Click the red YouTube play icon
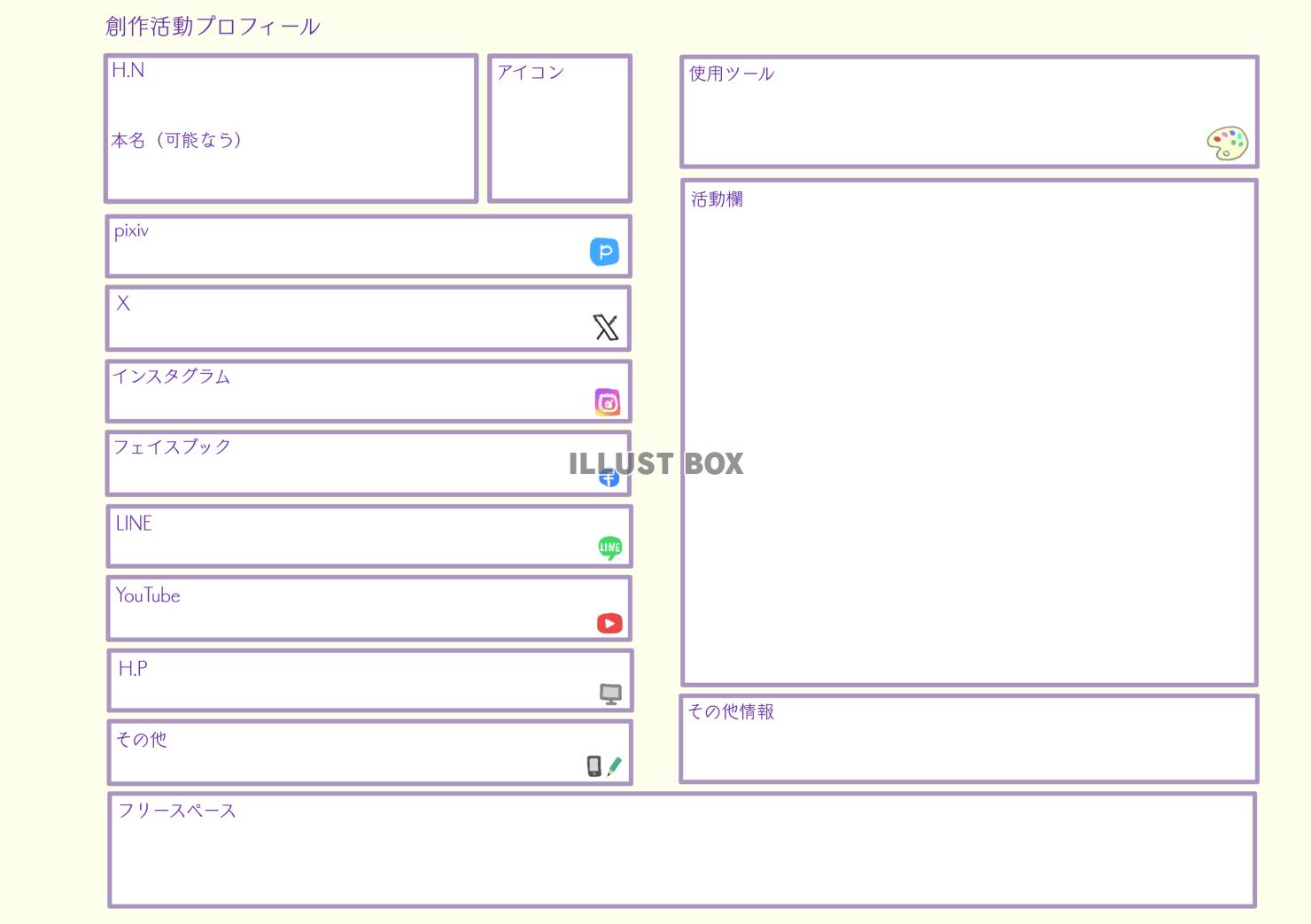The width and height of the screenshot is (1311, 924). pos(609,624)
